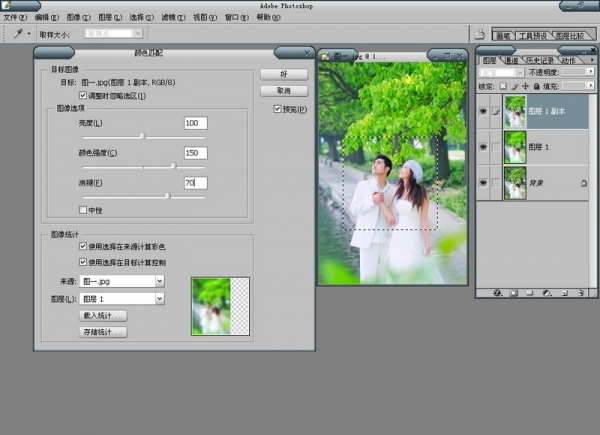Toggle link box on 背景 layer row
This screenshot has height=435, width=600.
pos(496,183)
